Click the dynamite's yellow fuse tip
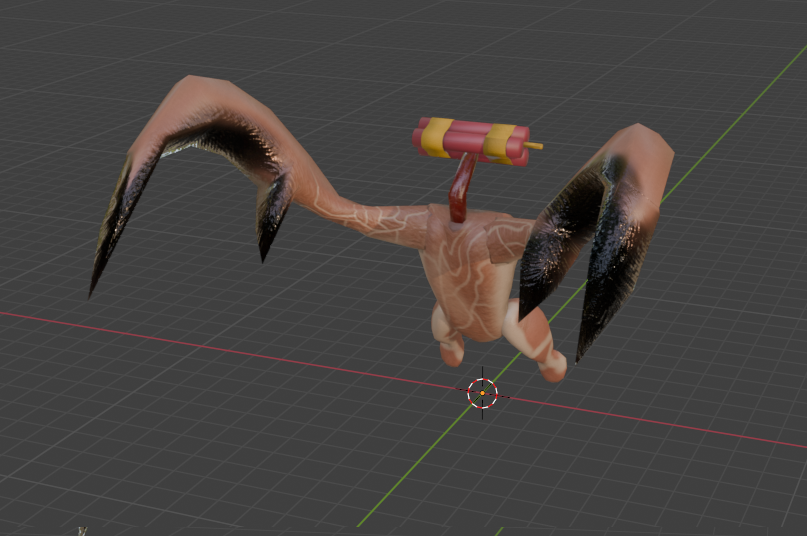This screenshot has height=536, width=807. 535,146
